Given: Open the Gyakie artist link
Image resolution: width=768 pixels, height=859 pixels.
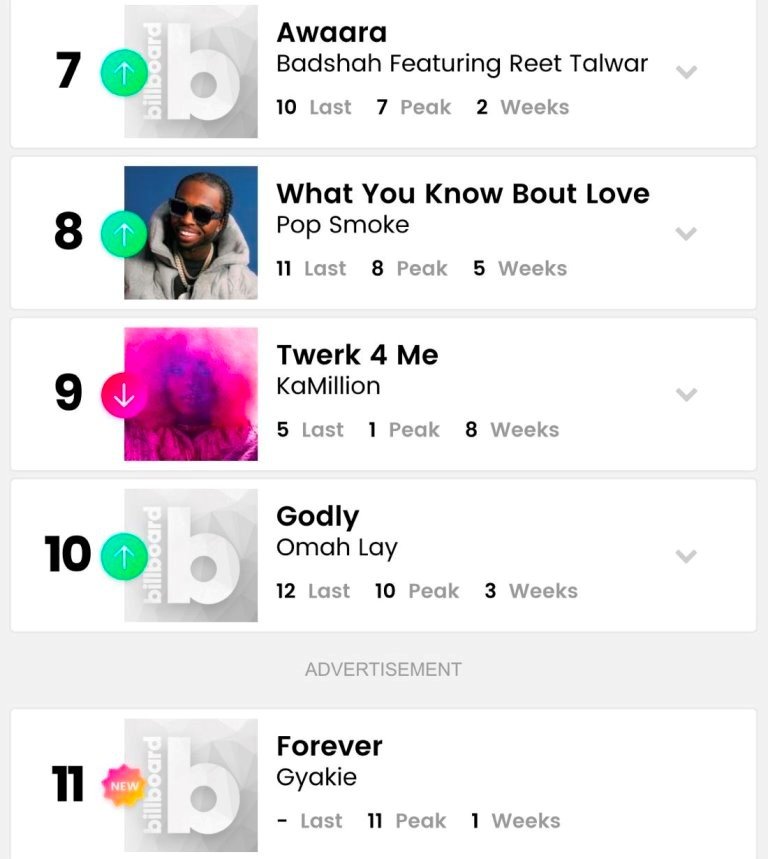Looking at the screenshot, I should pyautogui.click(x=316, y=777).
